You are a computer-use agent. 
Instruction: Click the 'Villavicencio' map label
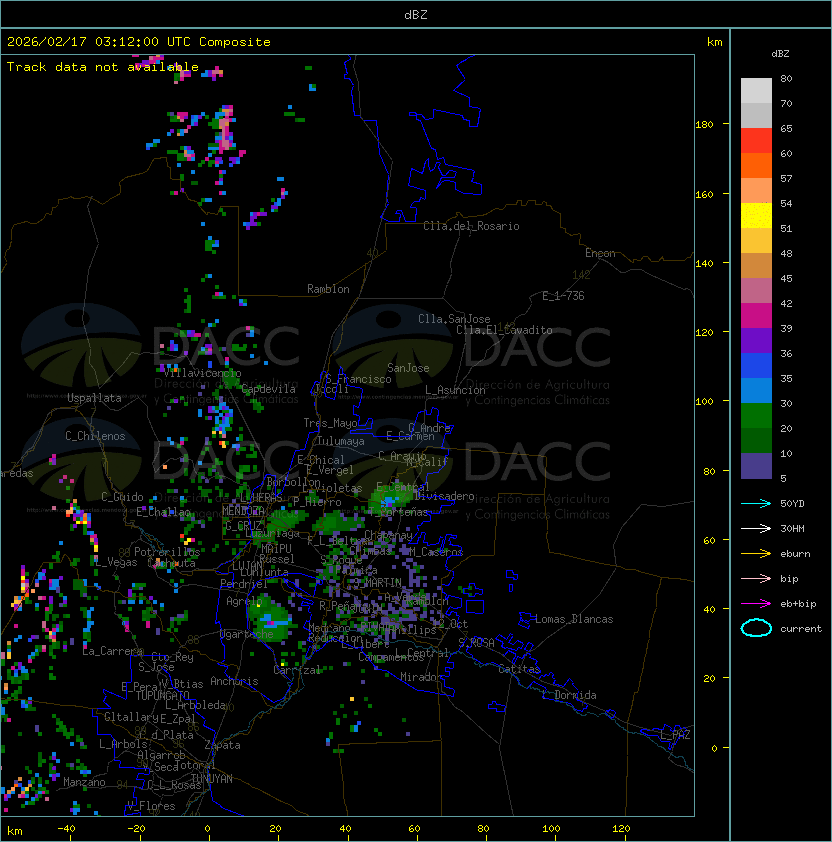click(202, 373)
